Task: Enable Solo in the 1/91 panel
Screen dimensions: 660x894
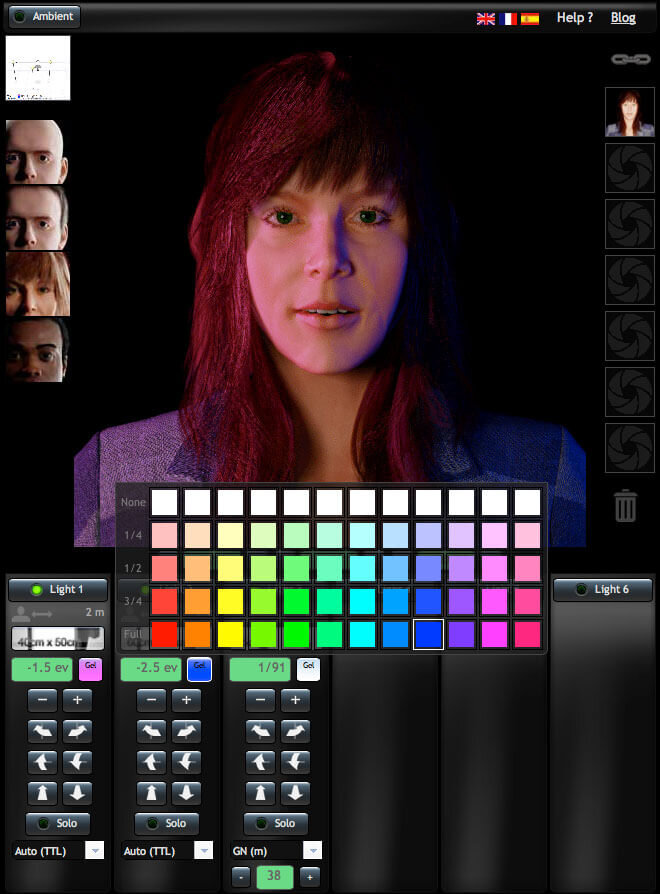Action: coord(275,823)
